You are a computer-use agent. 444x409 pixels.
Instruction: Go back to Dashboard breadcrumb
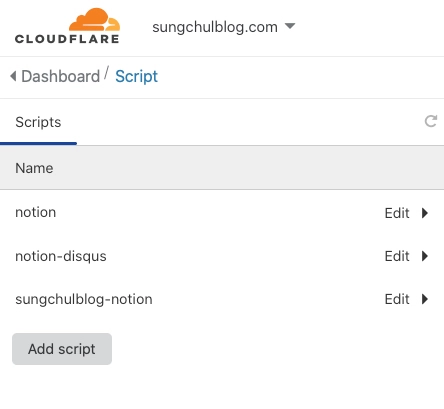pyautogui.click(x=61, y=76)
